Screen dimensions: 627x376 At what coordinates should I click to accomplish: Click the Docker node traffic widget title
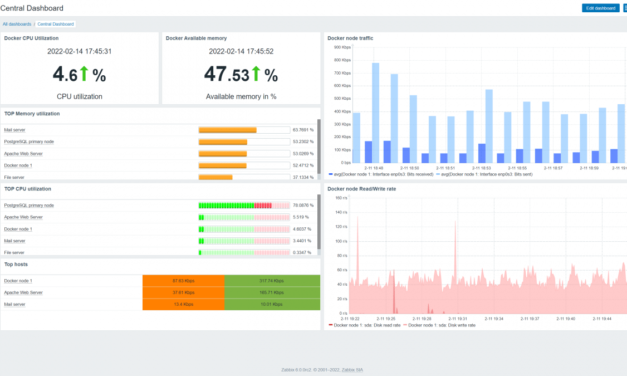click(x=350, y=38)
